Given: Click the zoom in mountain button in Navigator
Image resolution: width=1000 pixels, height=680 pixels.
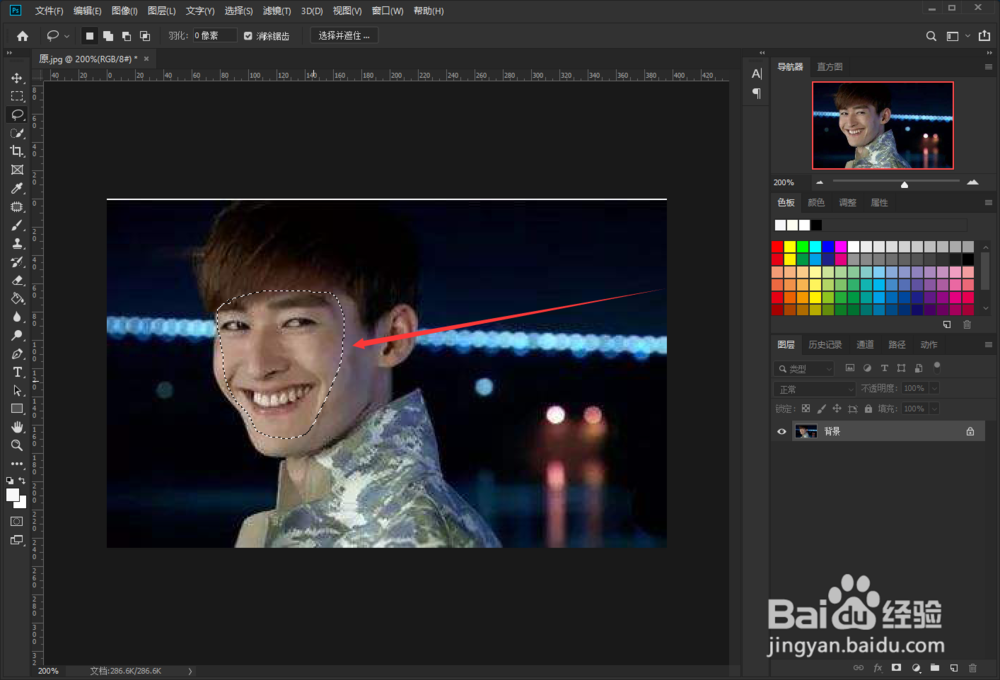Looking at the screenshot, I should pyautogui.click(x=972, y=182).
